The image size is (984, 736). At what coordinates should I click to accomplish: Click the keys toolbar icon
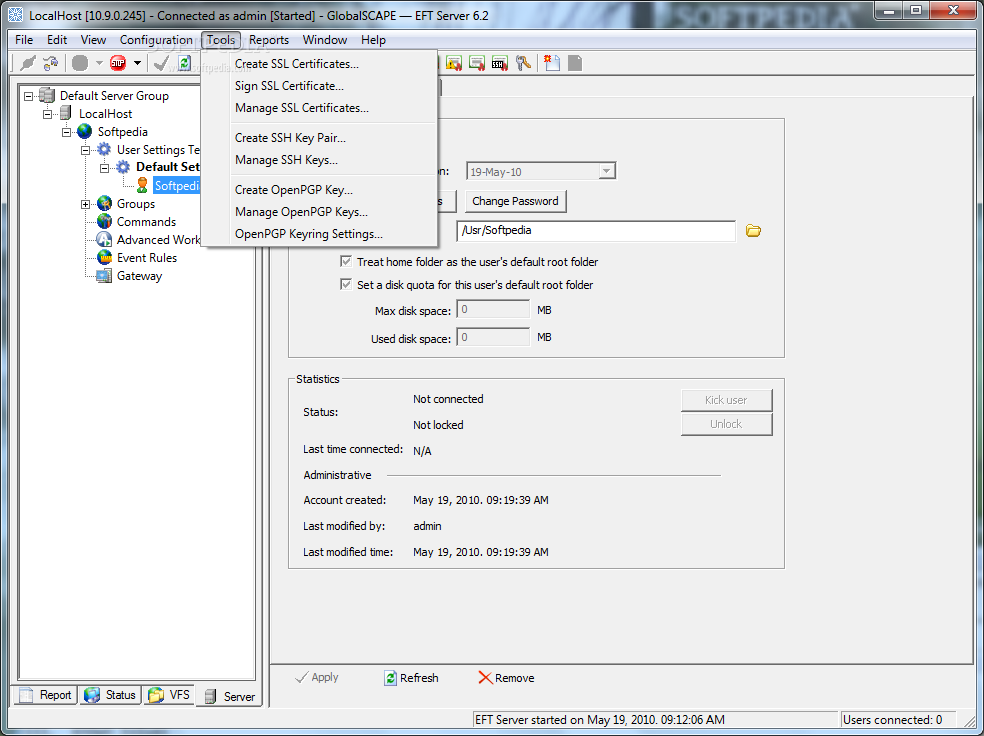tap(523, 63)
